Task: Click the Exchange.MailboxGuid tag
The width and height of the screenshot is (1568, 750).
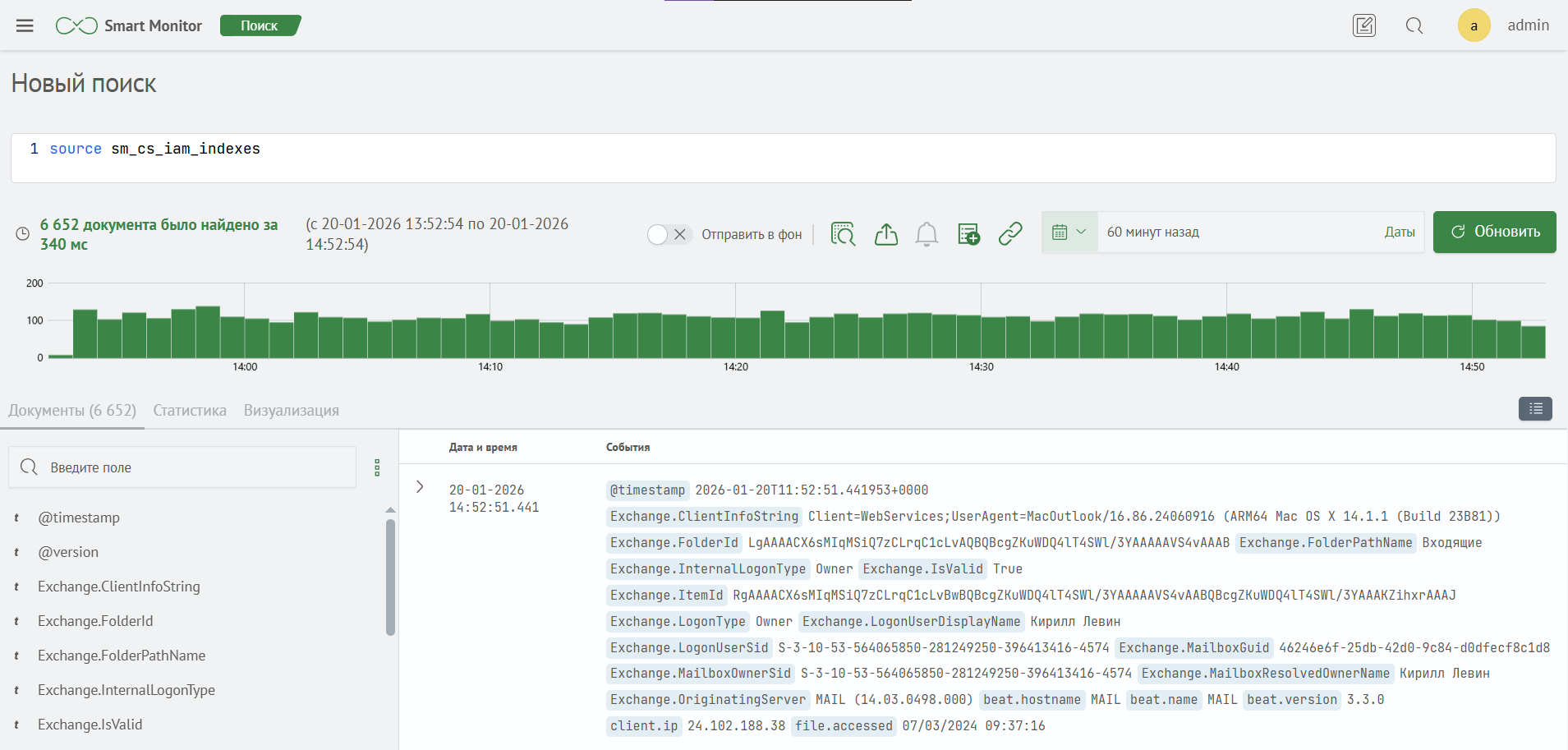Action: pyautogui.click(x=1194, y=648)
